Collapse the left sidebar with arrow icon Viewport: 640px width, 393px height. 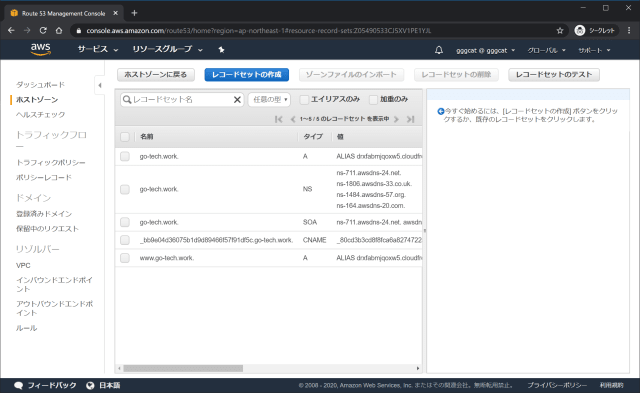(100, 85)
